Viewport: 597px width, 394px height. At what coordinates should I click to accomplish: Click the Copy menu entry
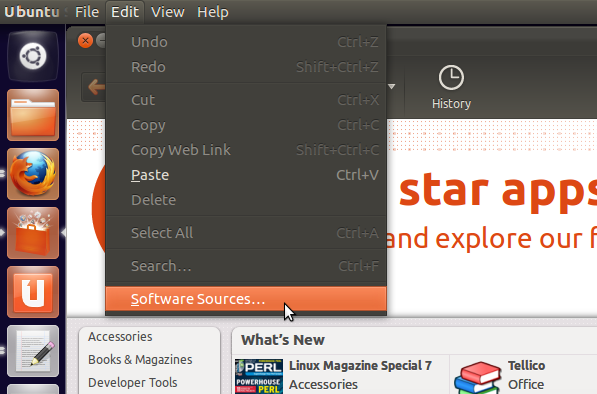246,125
